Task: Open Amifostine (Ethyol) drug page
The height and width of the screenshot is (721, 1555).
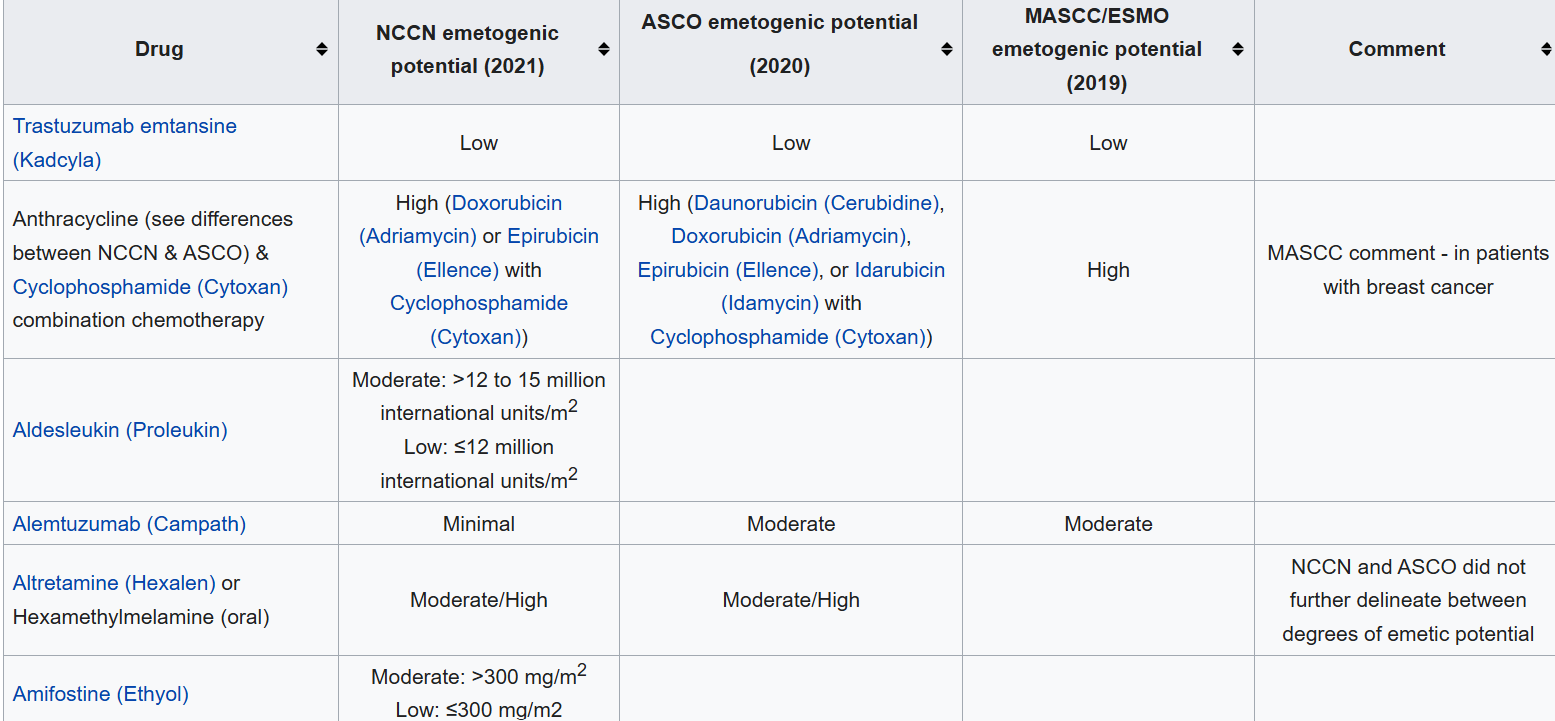Action: pyautogui.click(x=100, y=694)
